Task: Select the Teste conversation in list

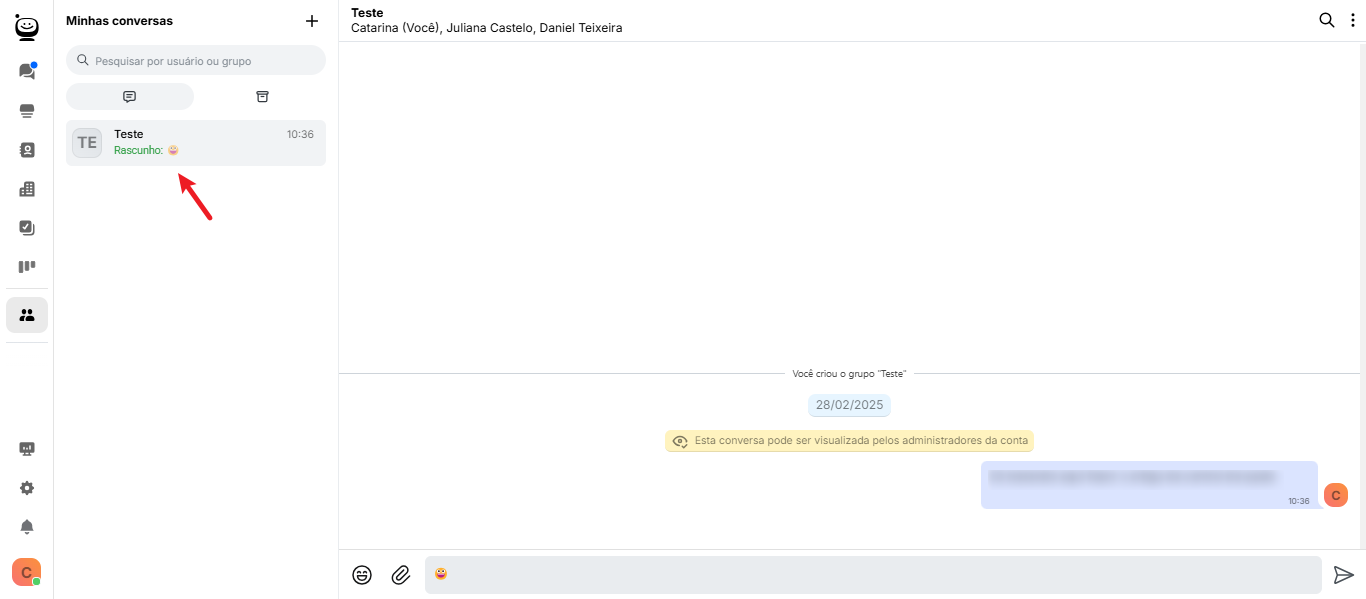Action: pyautogui.click(x=196, y=142)
